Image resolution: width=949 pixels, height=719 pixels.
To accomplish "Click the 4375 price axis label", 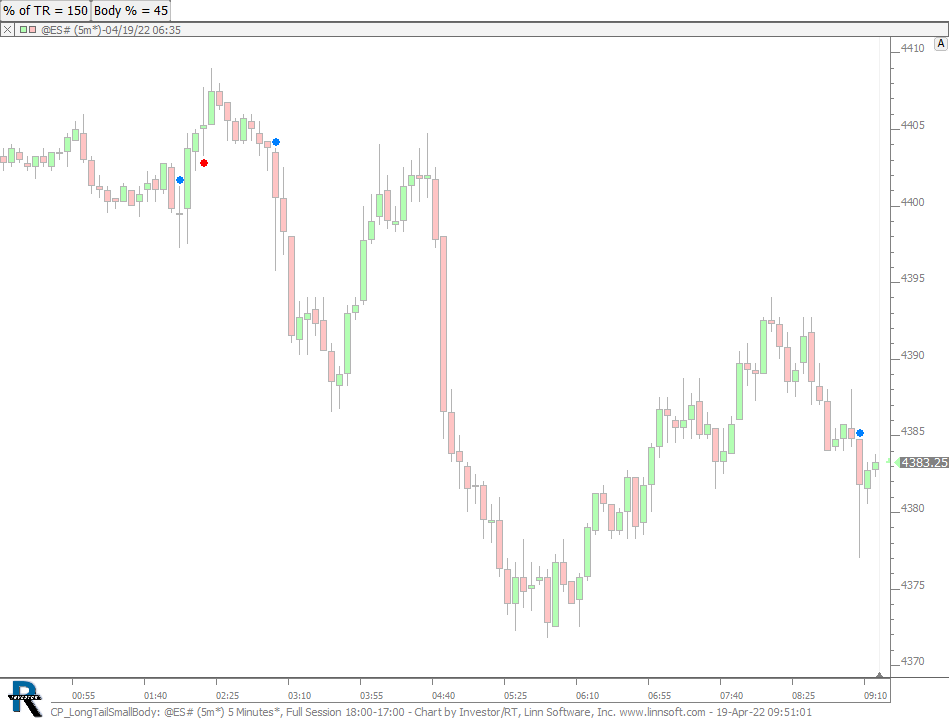I will click(913, 585).
